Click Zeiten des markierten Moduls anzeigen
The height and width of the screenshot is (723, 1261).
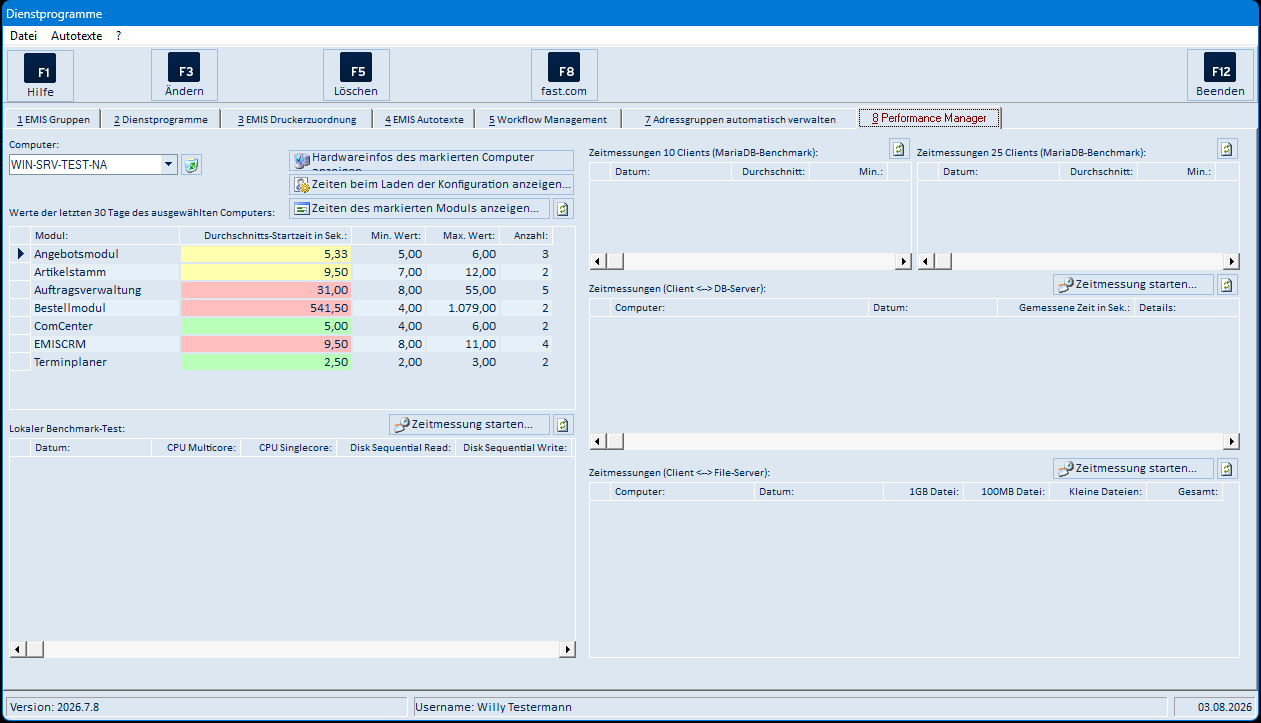(420, 208)
